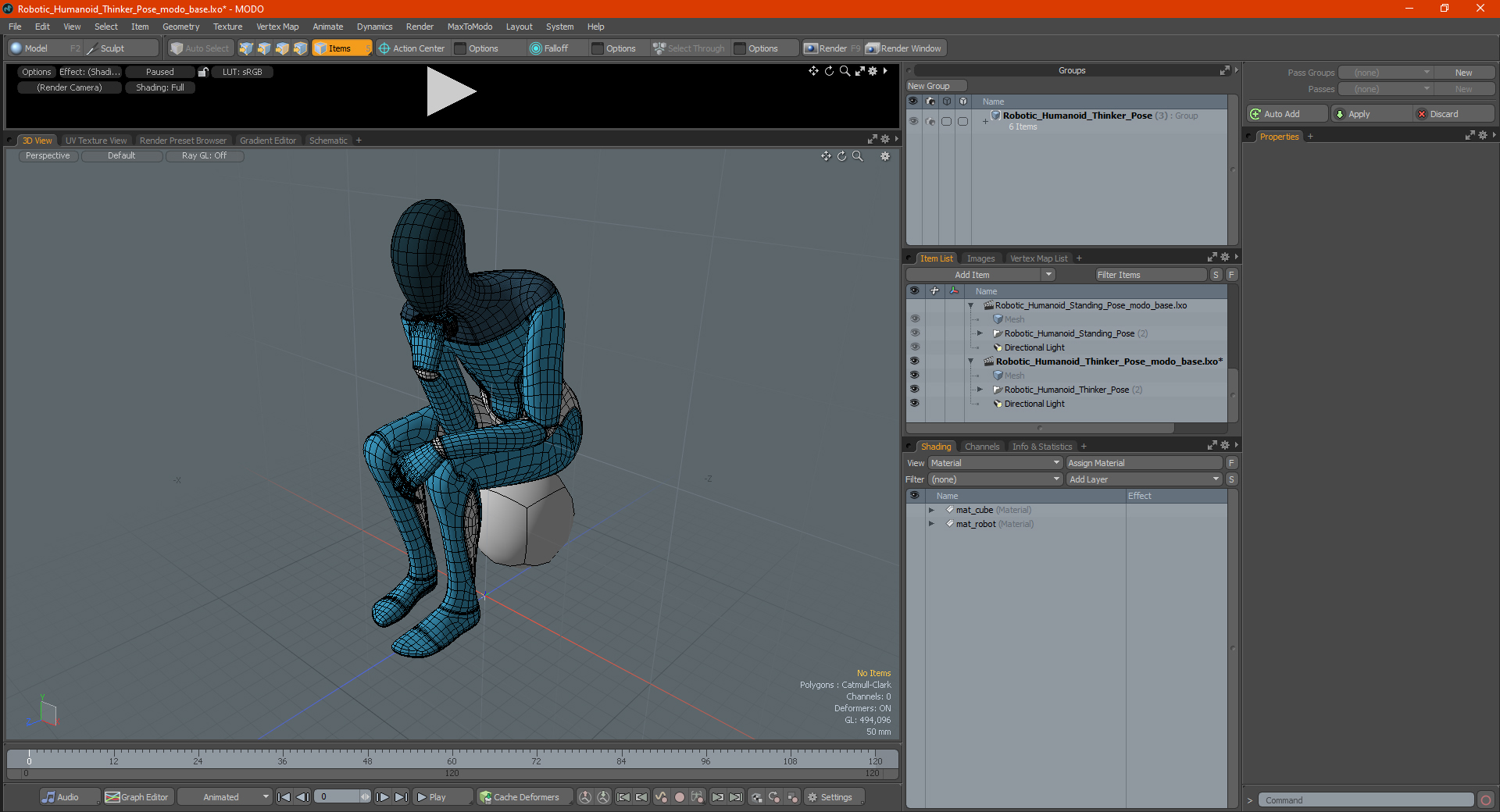Collapse Robotic_Humanoid_Thinker_Pose_modo_base.lxo scene
The width and height of the screenshot is (1500, 812).
(x=971, y=361)
